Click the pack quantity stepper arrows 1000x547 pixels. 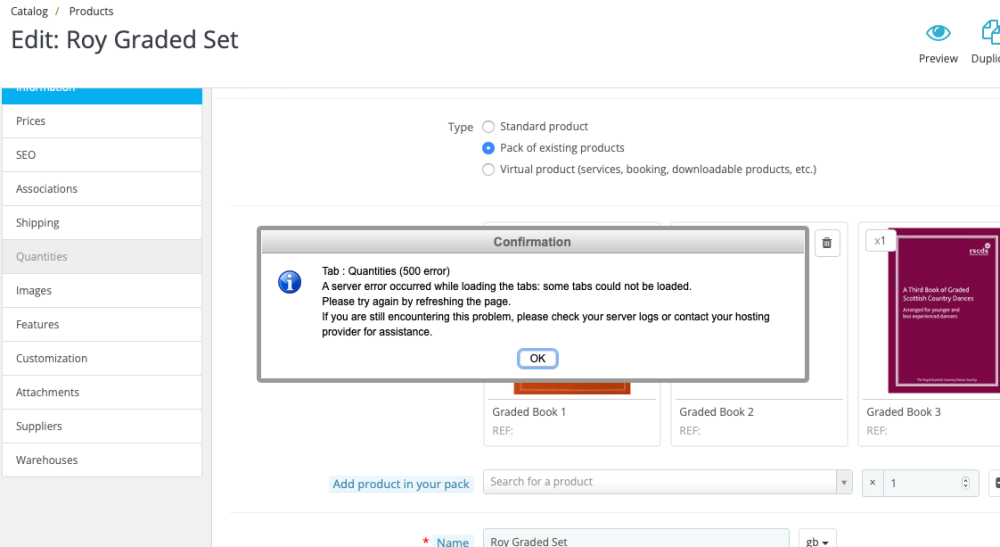pyautogui.click(x=965, y=483)
